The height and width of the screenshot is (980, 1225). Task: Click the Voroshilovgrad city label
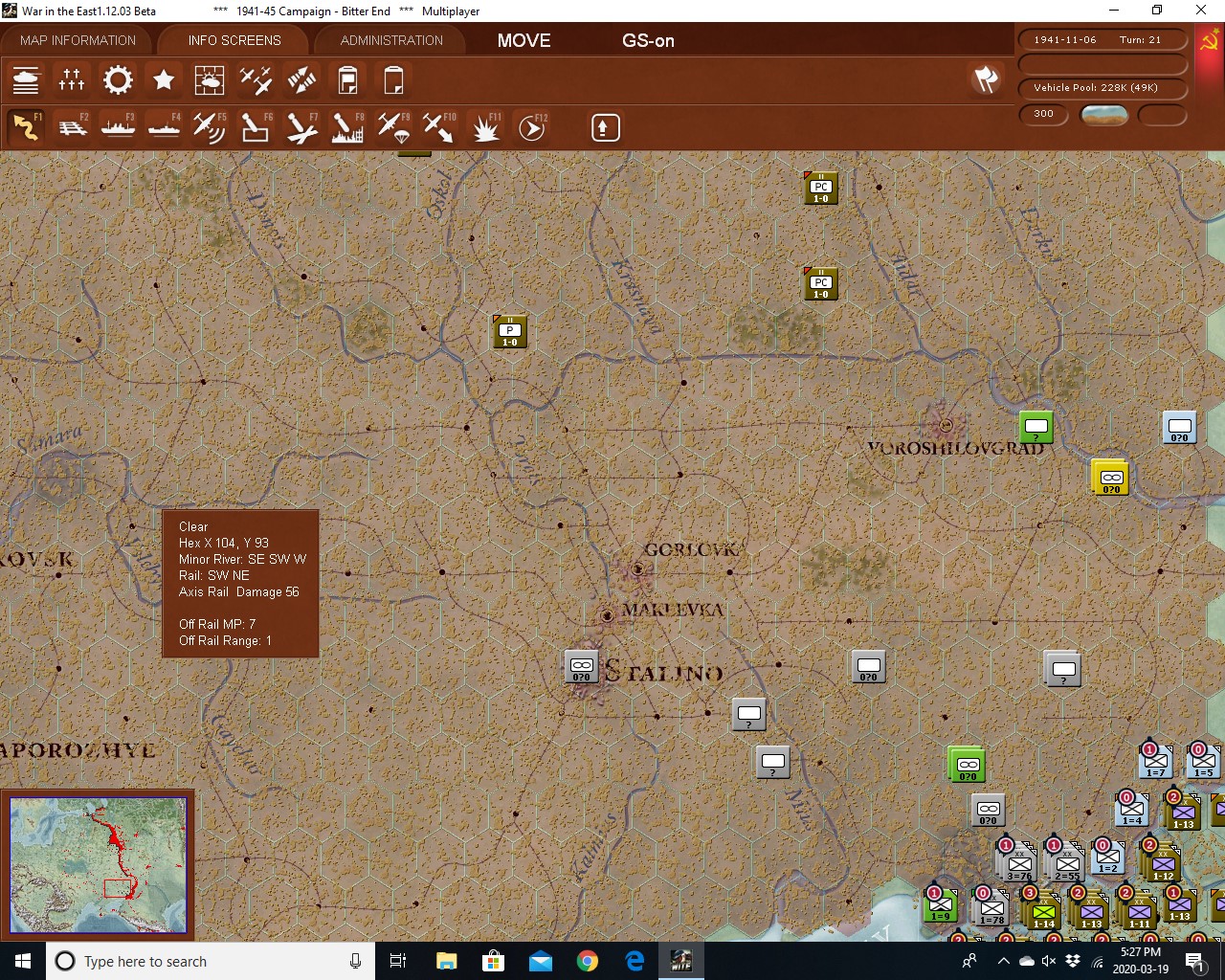[955, 448]
